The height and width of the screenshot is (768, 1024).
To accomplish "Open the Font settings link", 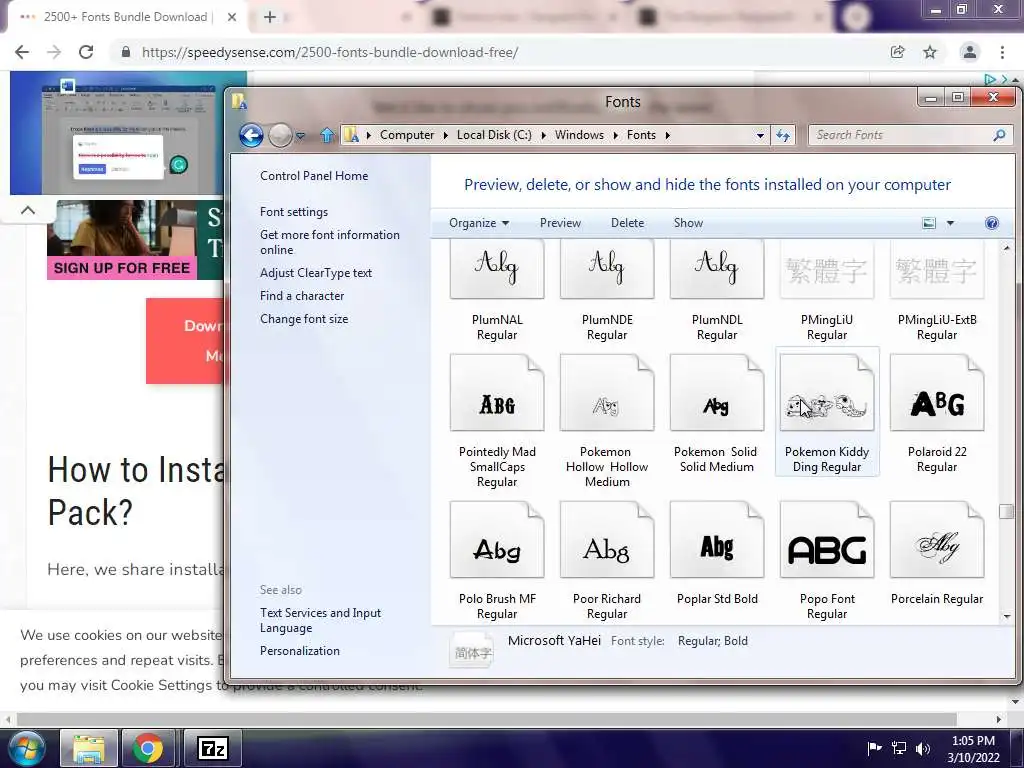I will [294, 212].
